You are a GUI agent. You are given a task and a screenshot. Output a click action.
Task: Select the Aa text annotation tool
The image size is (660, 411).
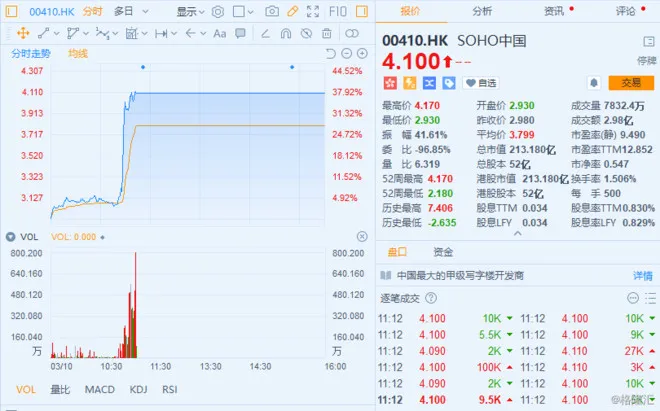pos(219,33)
